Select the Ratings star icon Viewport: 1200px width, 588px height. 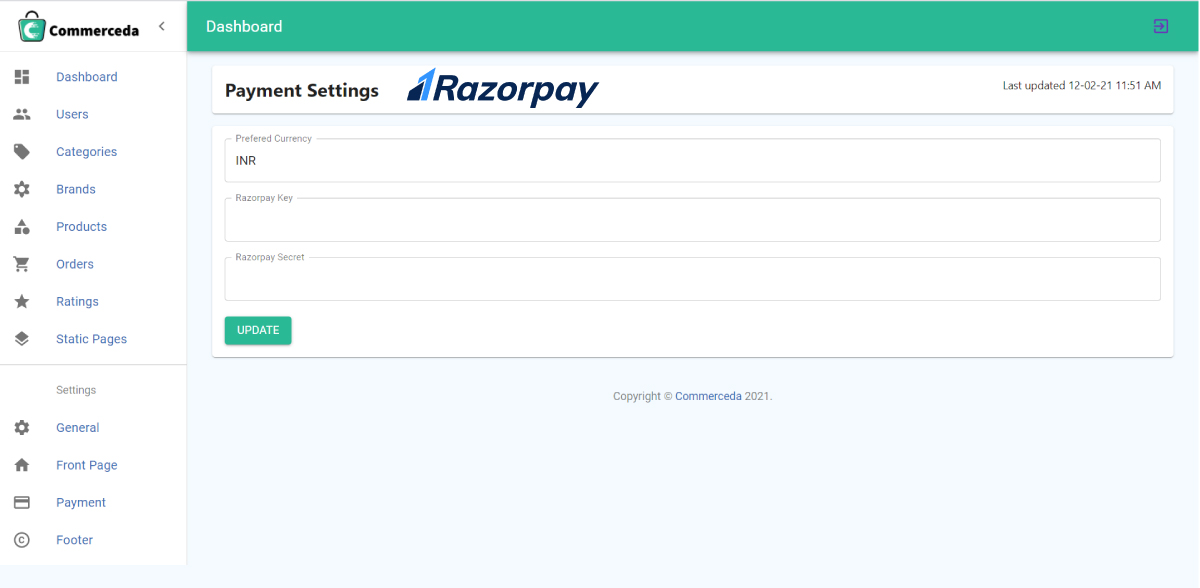(22, 301)
